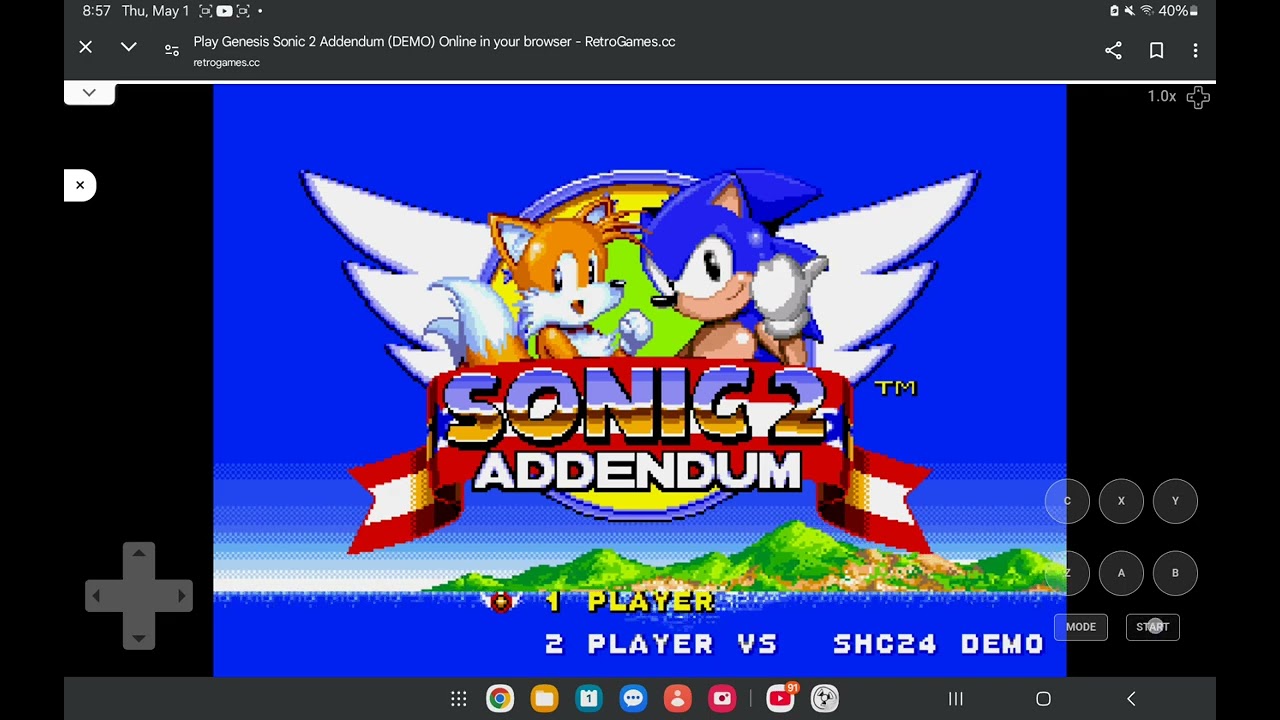Tap the B gamepad button

point(1175,573)
